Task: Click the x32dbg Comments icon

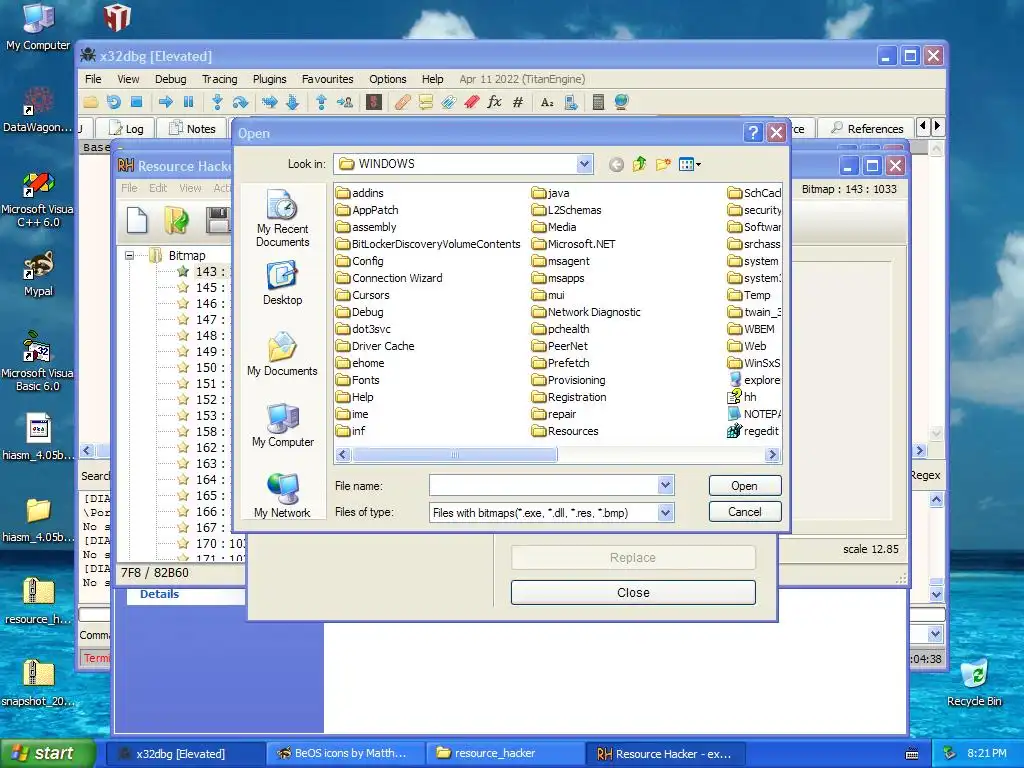Action: [x=425, y=102]
